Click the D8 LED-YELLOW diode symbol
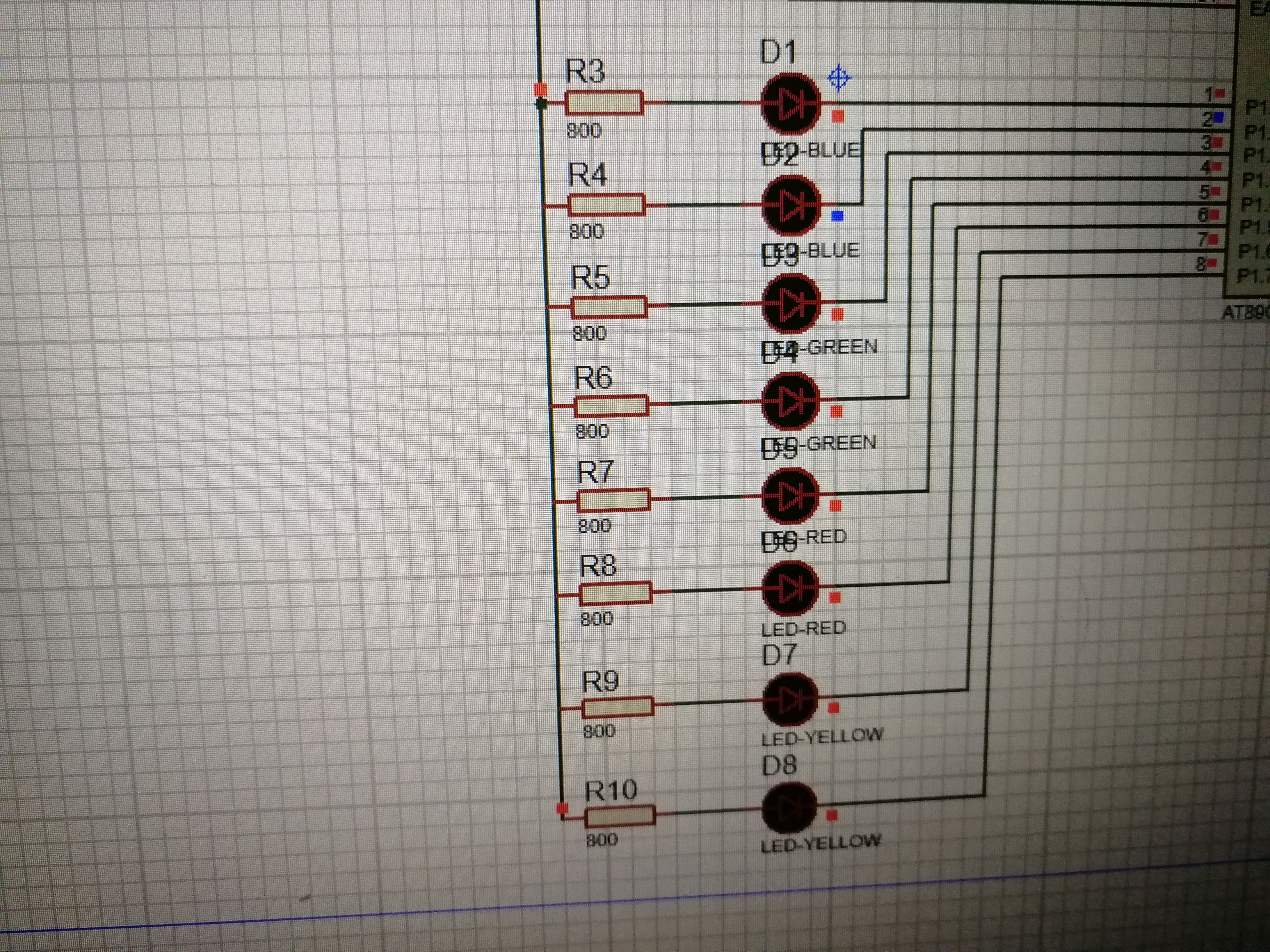Viewport: 1270px width, 952px height. 790,807
